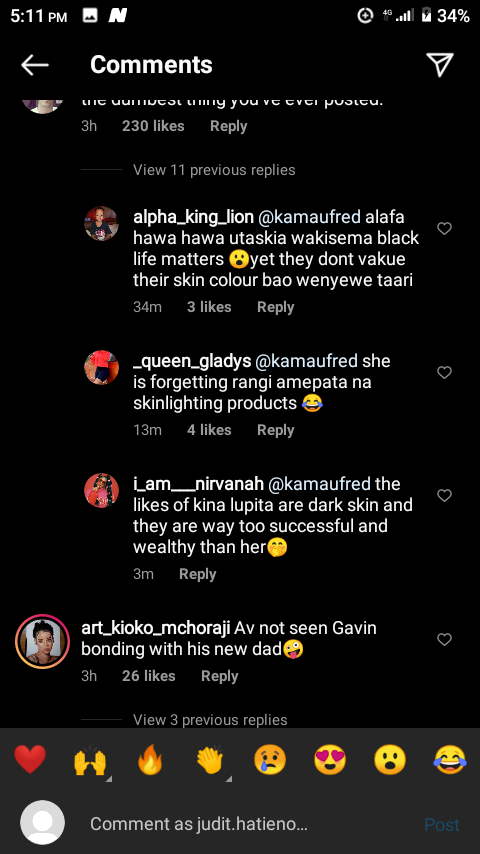This screenshot has height=854, width=480.
Task: Expand View 11 previous replies
Action: click(214, 170)
